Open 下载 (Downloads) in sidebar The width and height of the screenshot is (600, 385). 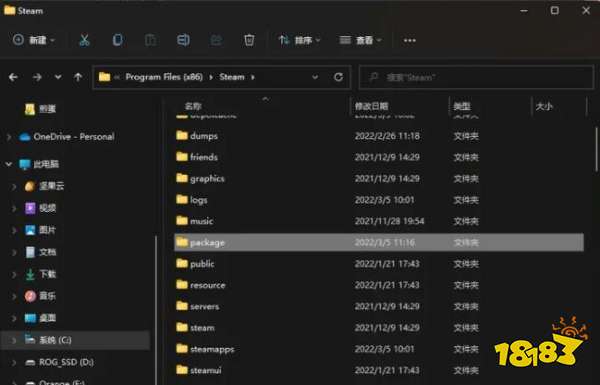(x=47, y=274)
